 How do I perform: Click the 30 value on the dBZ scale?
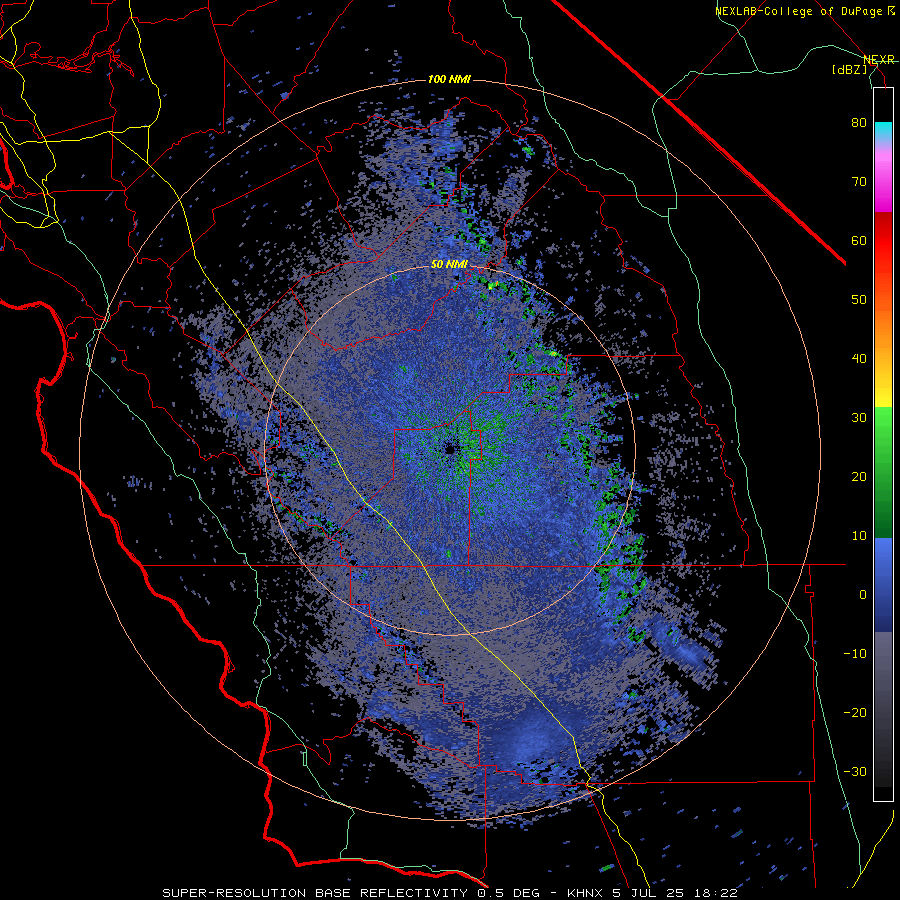pyautogui.click(x=859, y=418)
